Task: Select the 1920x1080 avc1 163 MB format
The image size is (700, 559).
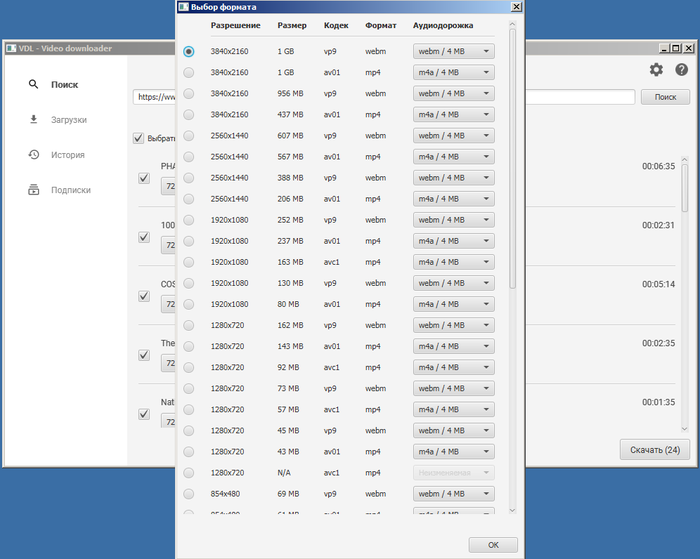Action: tap(189, 262)
